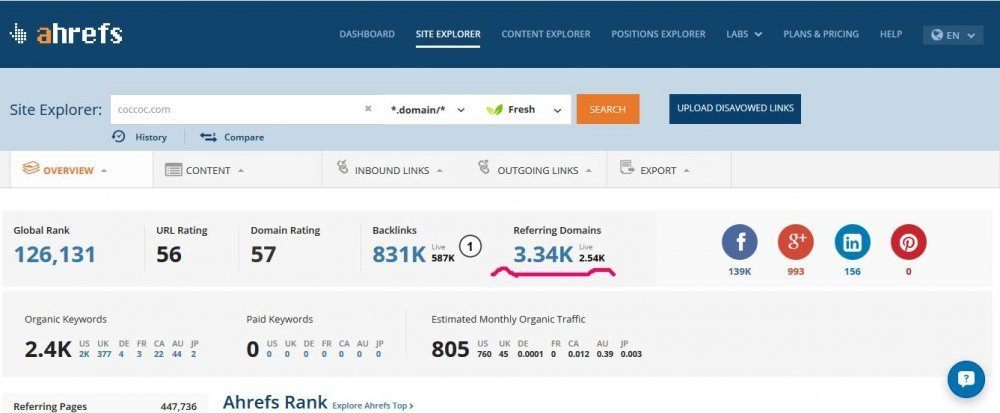Click the Content tab icon
This screenshot has height=413, width=1000.
pos(173,170)
